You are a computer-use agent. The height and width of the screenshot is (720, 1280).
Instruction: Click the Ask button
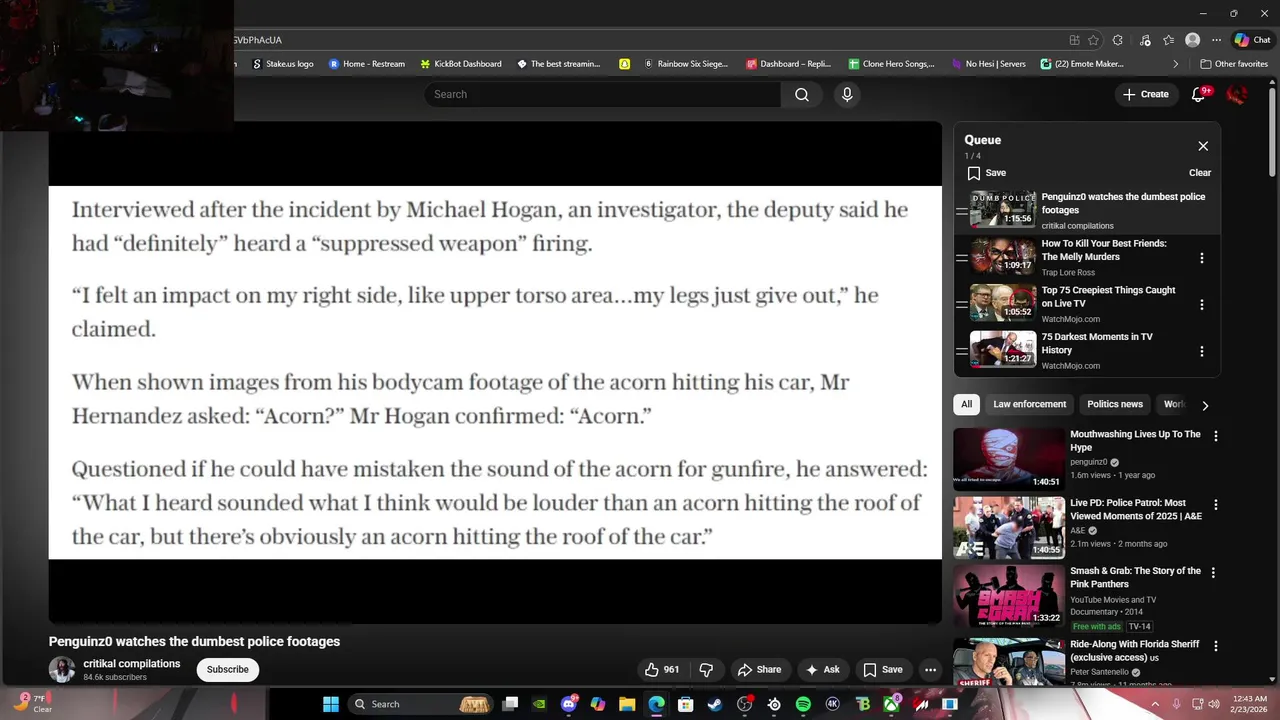tap(822, 670)
